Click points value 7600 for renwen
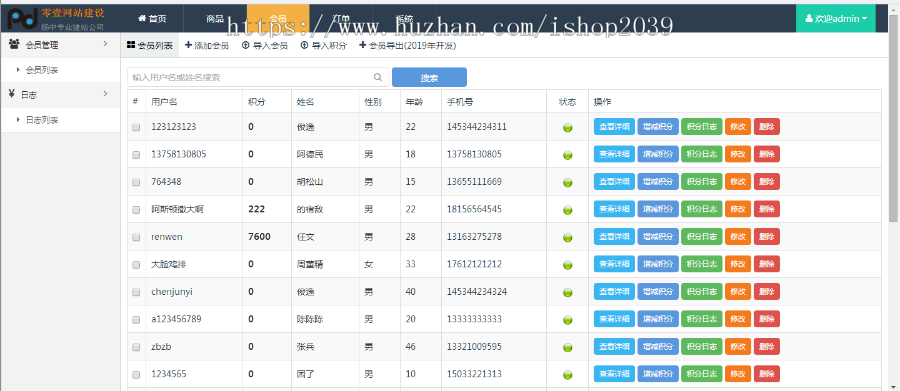The image size is (900, 391). tap(259, 237)
